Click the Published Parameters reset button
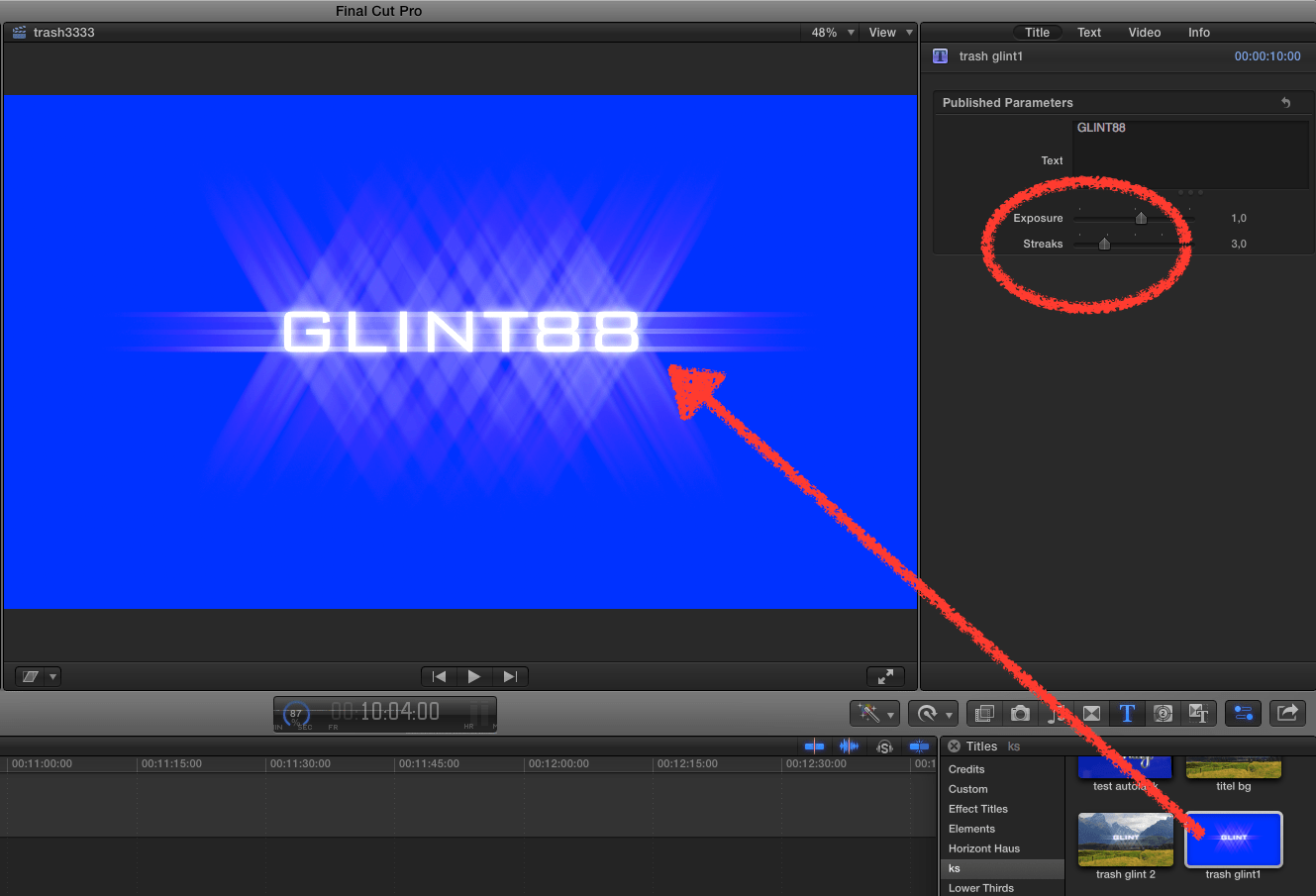The height and width of the screenshot is (896, 1316). [x=1285, y=102]
